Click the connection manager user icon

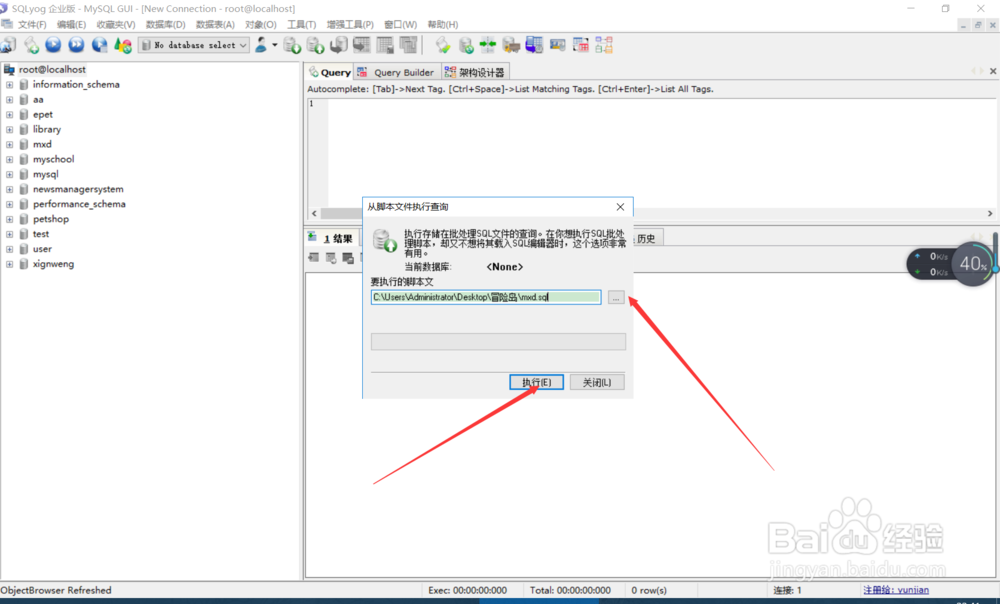point(261,44)
